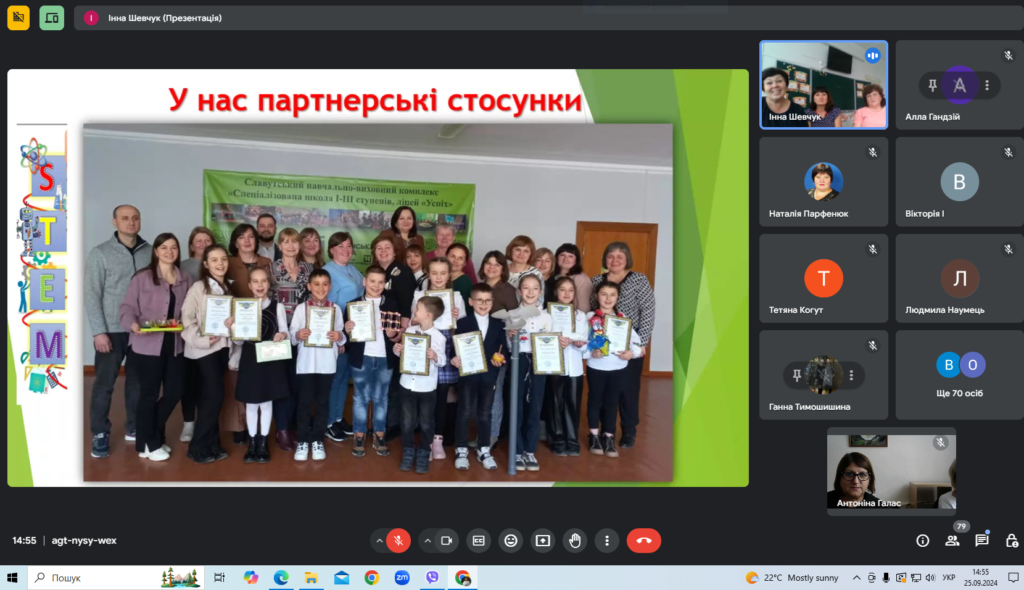Toggle the camera on or off
This screenshot has height=590, width=1024.
[447, 540]
